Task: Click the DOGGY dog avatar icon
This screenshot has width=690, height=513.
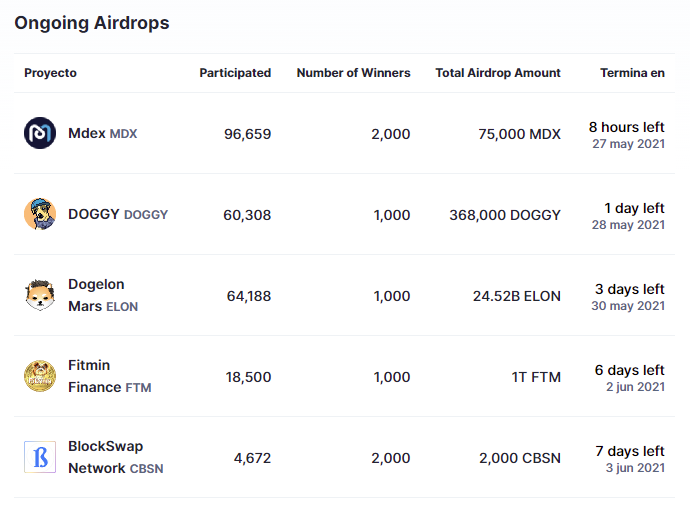Action: tap(40, 214)
